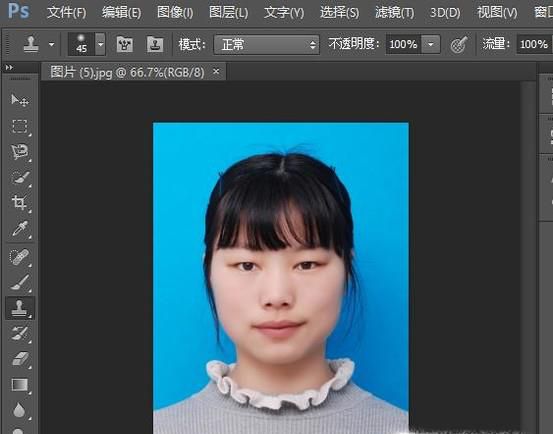
Task: Select the Polygonal Lasso tool
Action: (20, 152)
